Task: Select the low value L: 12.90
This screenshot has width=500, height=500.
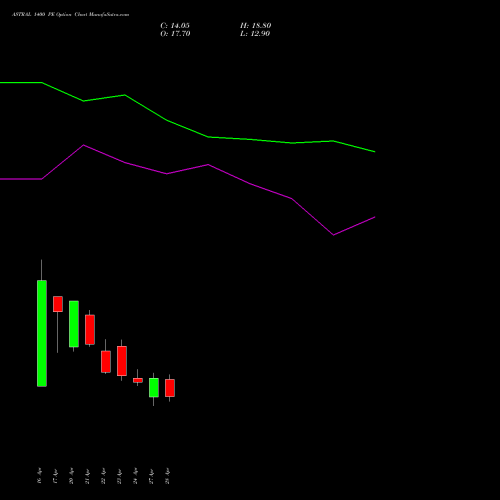Action: (255, 34)
